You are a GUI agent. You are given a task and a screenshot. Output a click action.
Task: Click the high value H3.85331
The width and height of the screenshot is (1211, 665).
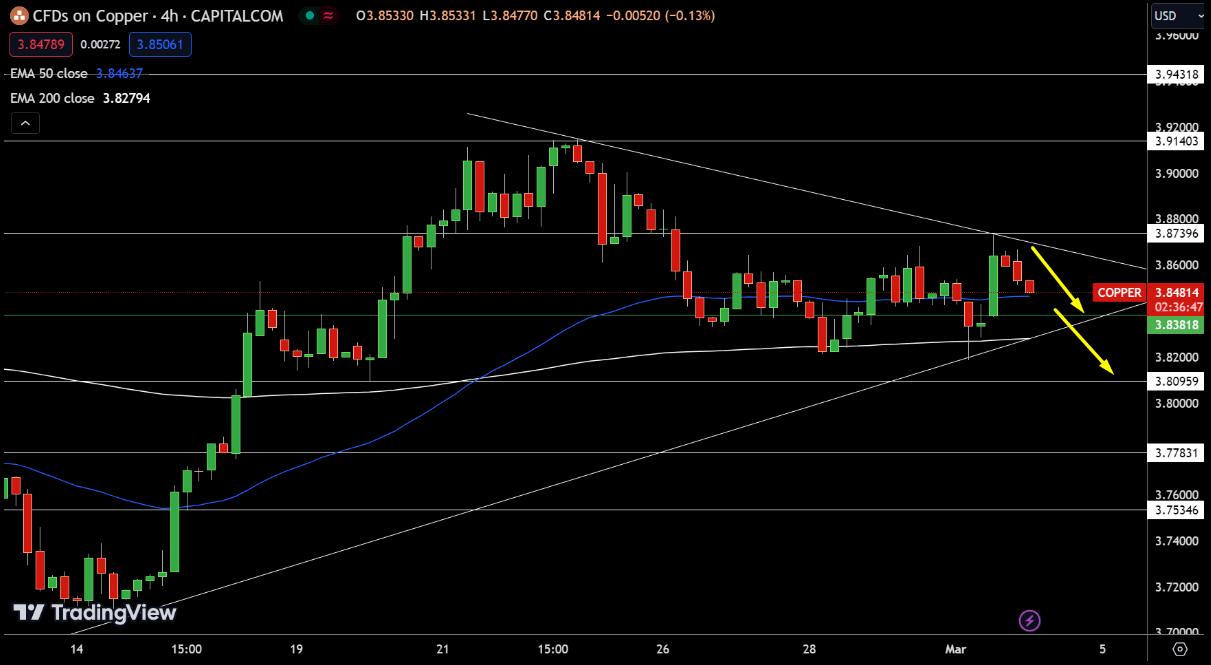(x=449, y=16)
